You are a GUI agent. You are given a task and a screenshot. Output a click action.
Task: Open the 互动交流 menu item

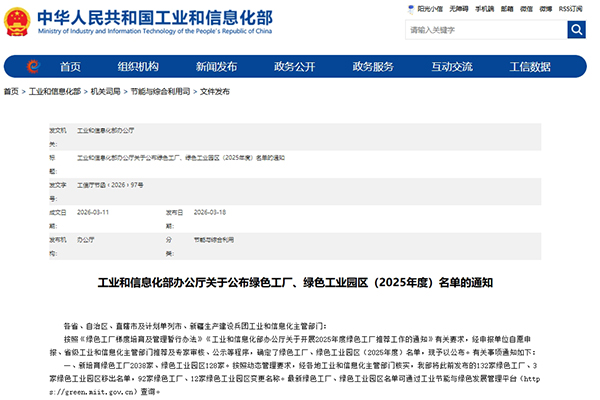click(452, 67)
